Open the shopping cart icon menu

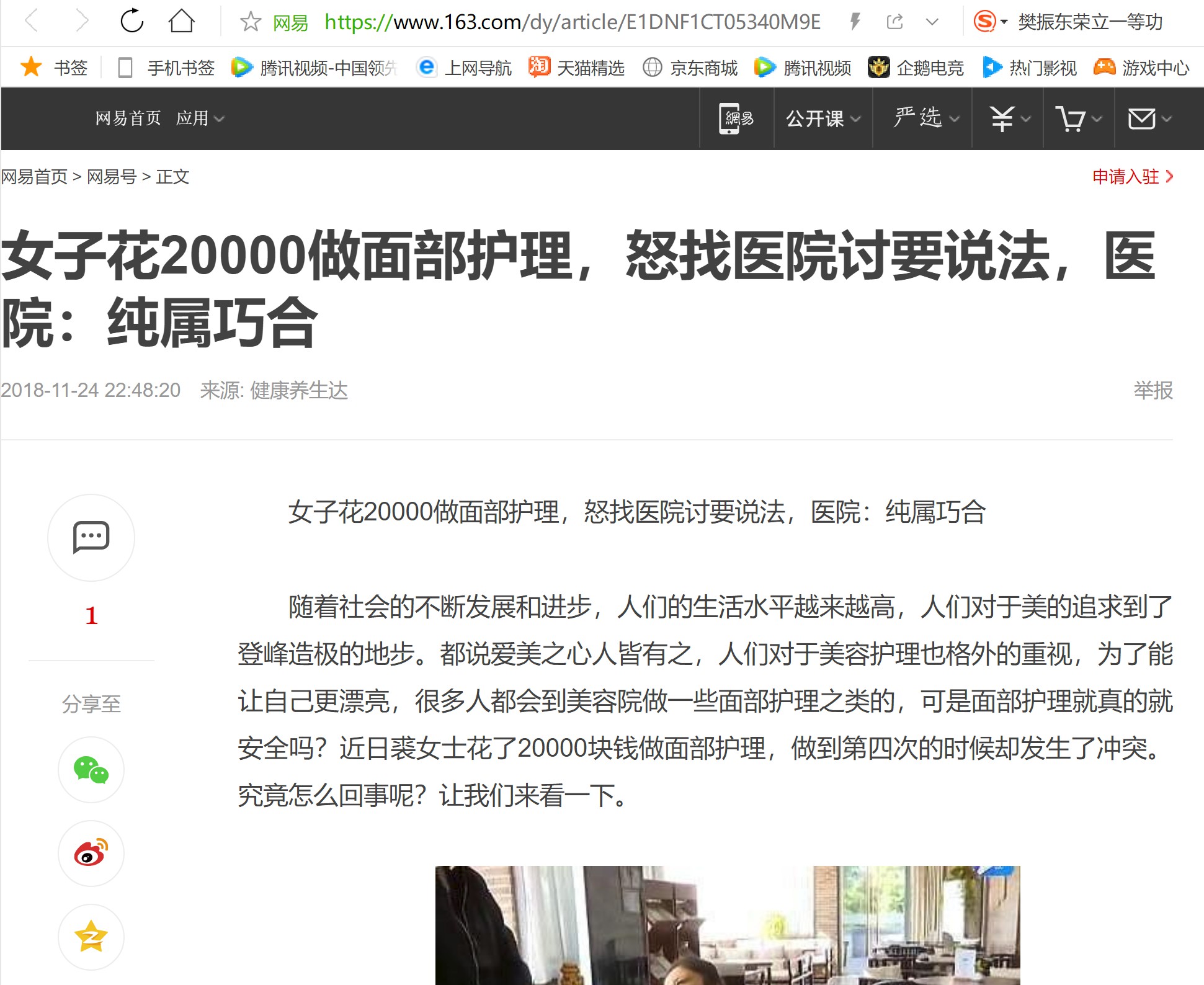[1079, 118]
